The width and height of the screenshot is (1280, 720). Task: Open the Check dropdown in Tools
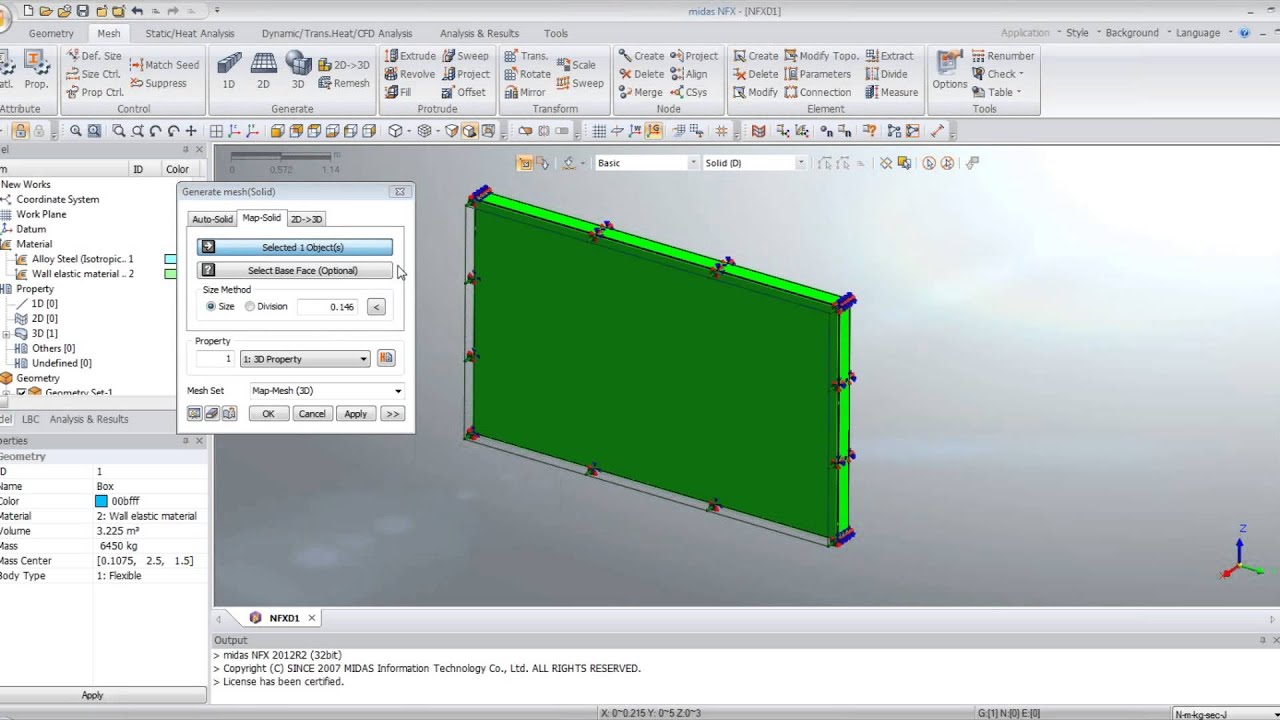click(x=997, y=74)
